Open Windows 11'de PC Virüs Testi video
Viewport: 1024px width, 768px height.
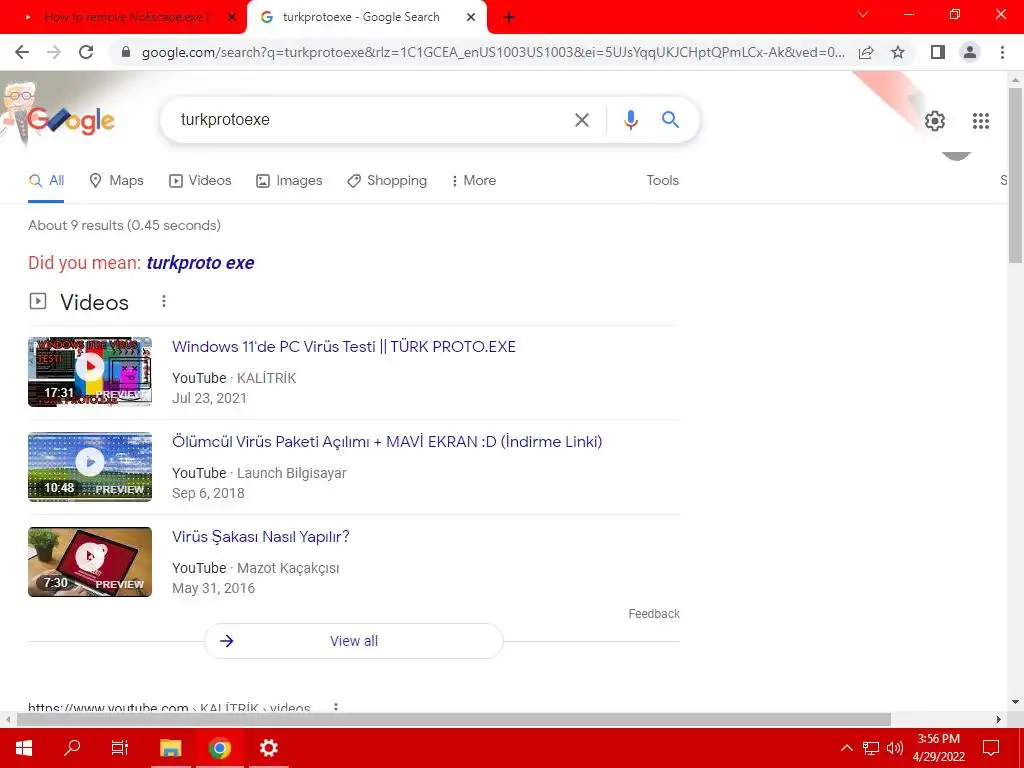(344, 347)
